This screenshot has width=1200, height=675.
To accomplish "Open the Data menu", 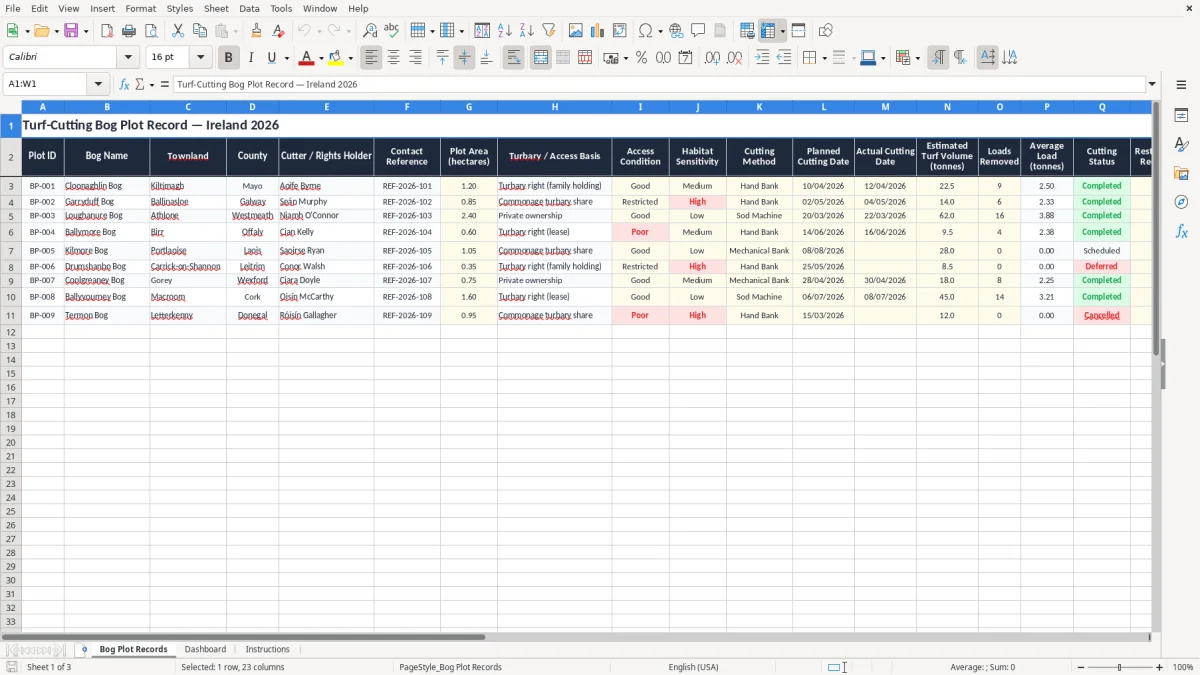I will coord(249,8).
